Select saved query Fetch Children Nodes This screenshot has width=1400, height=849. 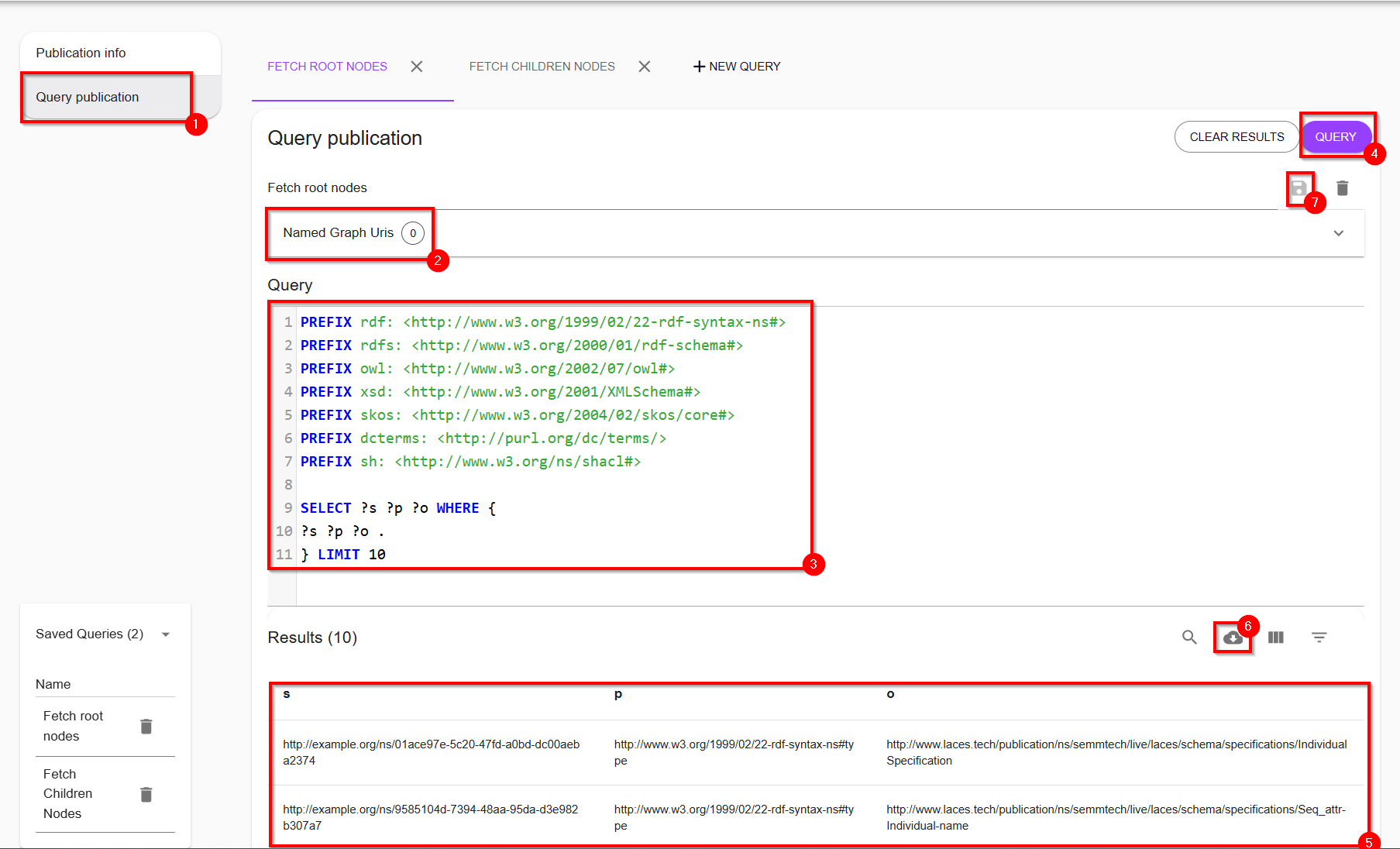coord(68,793)
